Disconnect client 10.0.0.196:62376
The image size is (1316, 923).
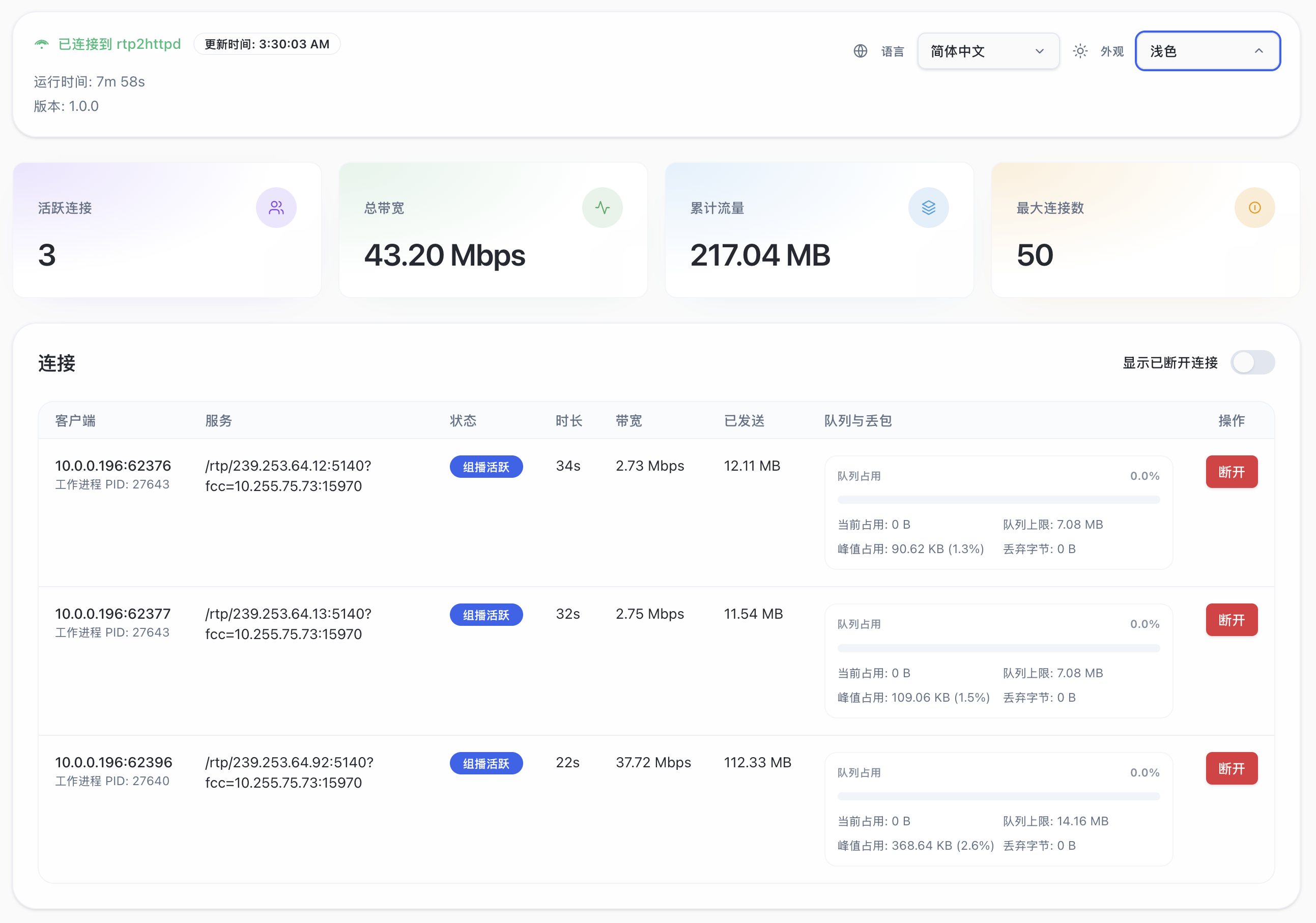(x=1231, y=472)
